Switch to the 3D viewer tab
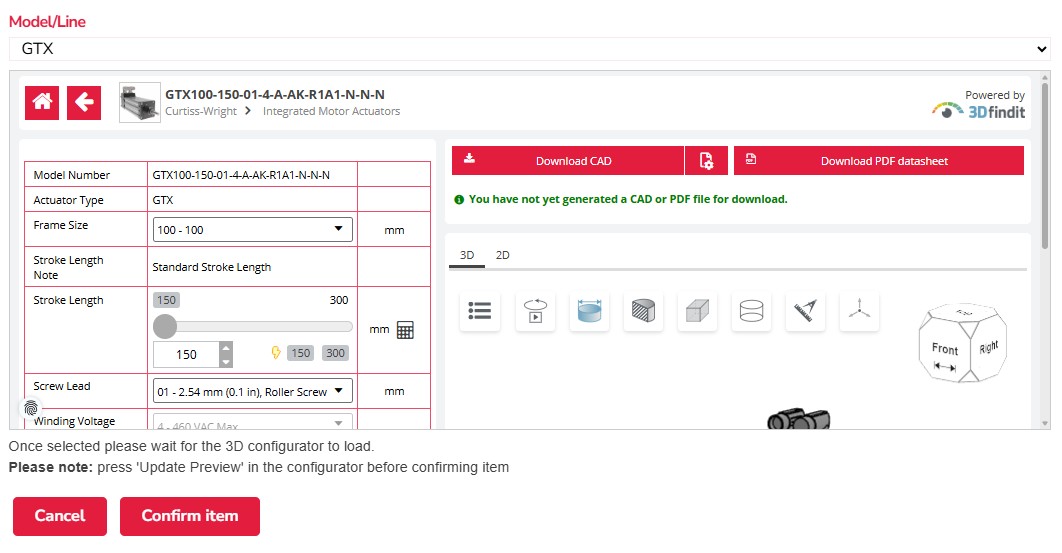 point(467,255)
